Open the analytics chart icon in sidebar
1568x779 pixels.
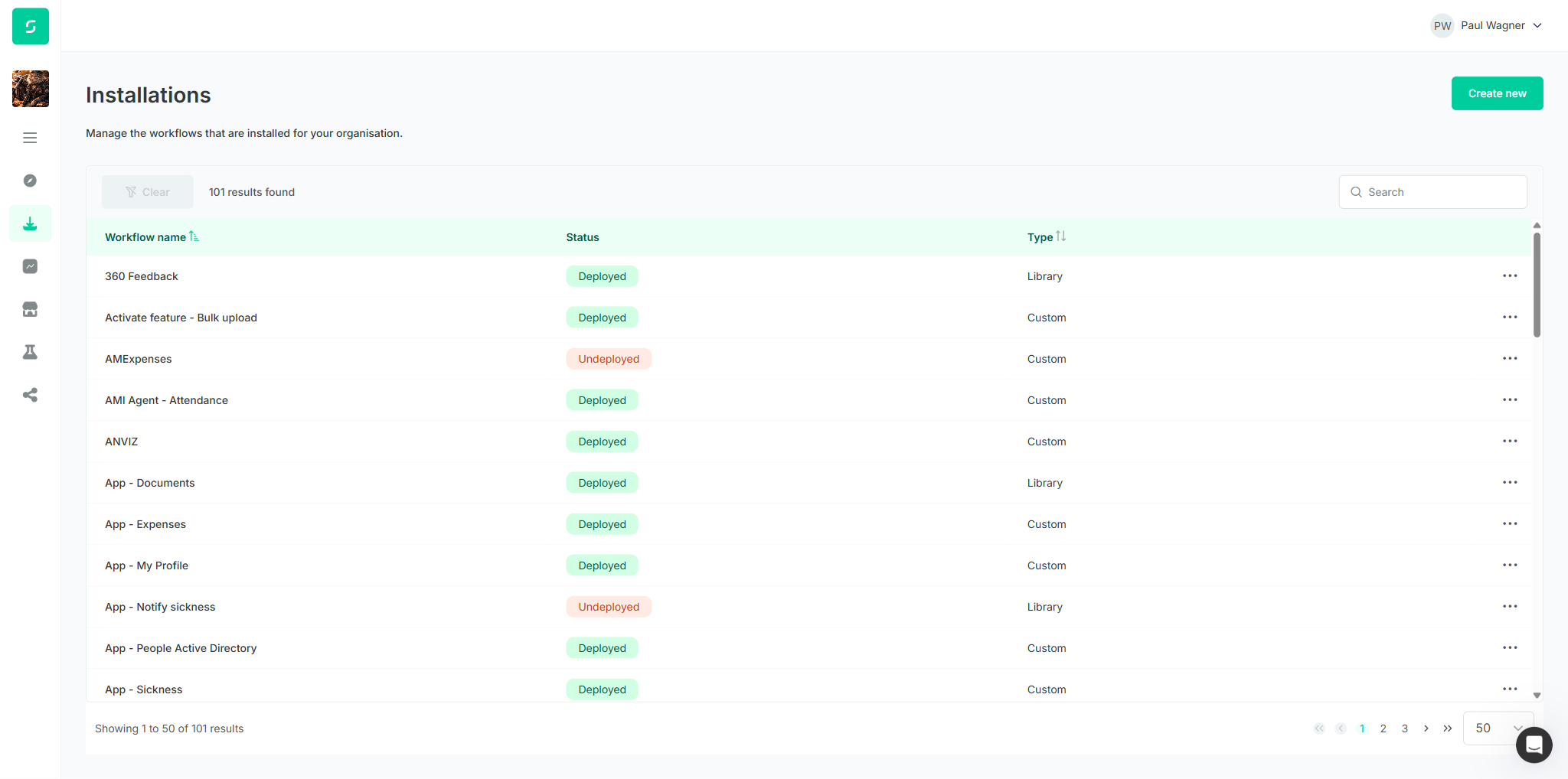click(x=30, y=266)
